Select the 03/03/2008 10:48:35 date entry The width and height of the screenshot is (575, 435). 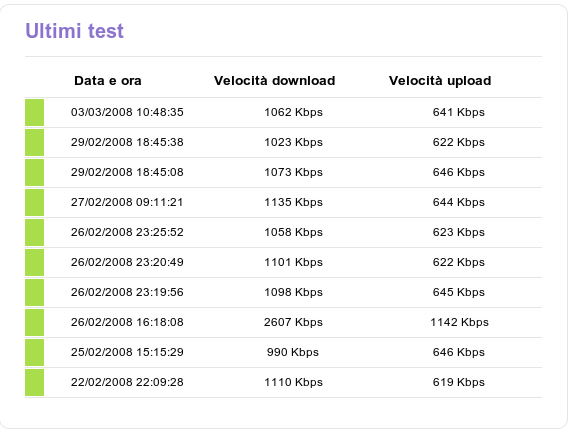click(x=127, y=112)
